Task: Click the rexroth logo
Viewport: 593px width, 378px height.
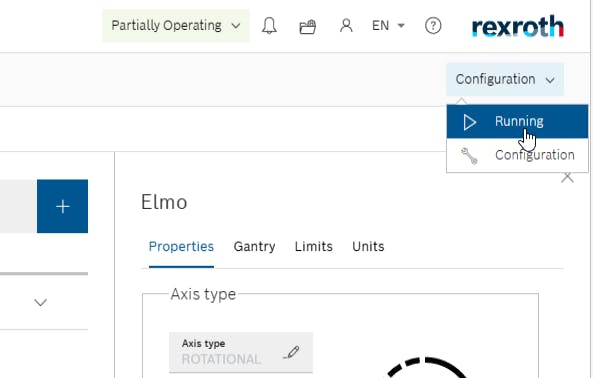Action: click(518, 26)
